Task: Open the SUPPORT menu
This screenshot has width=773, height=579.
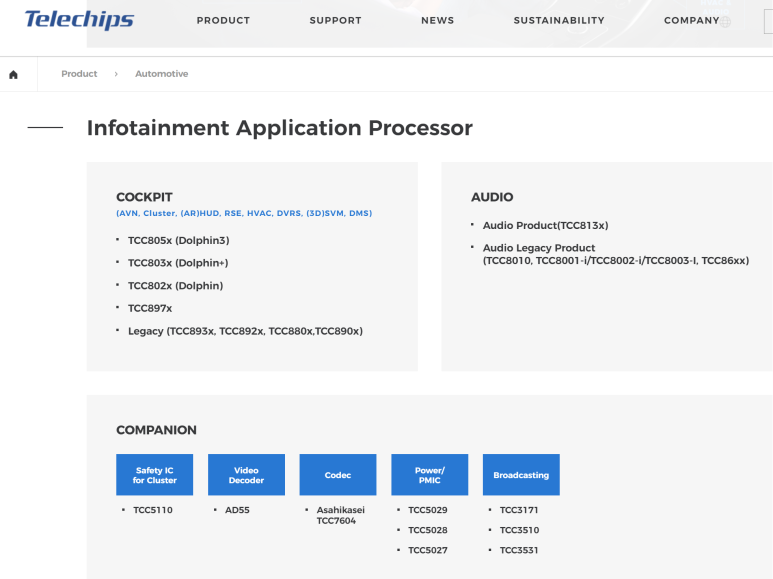Action: (x=336, y=21)
